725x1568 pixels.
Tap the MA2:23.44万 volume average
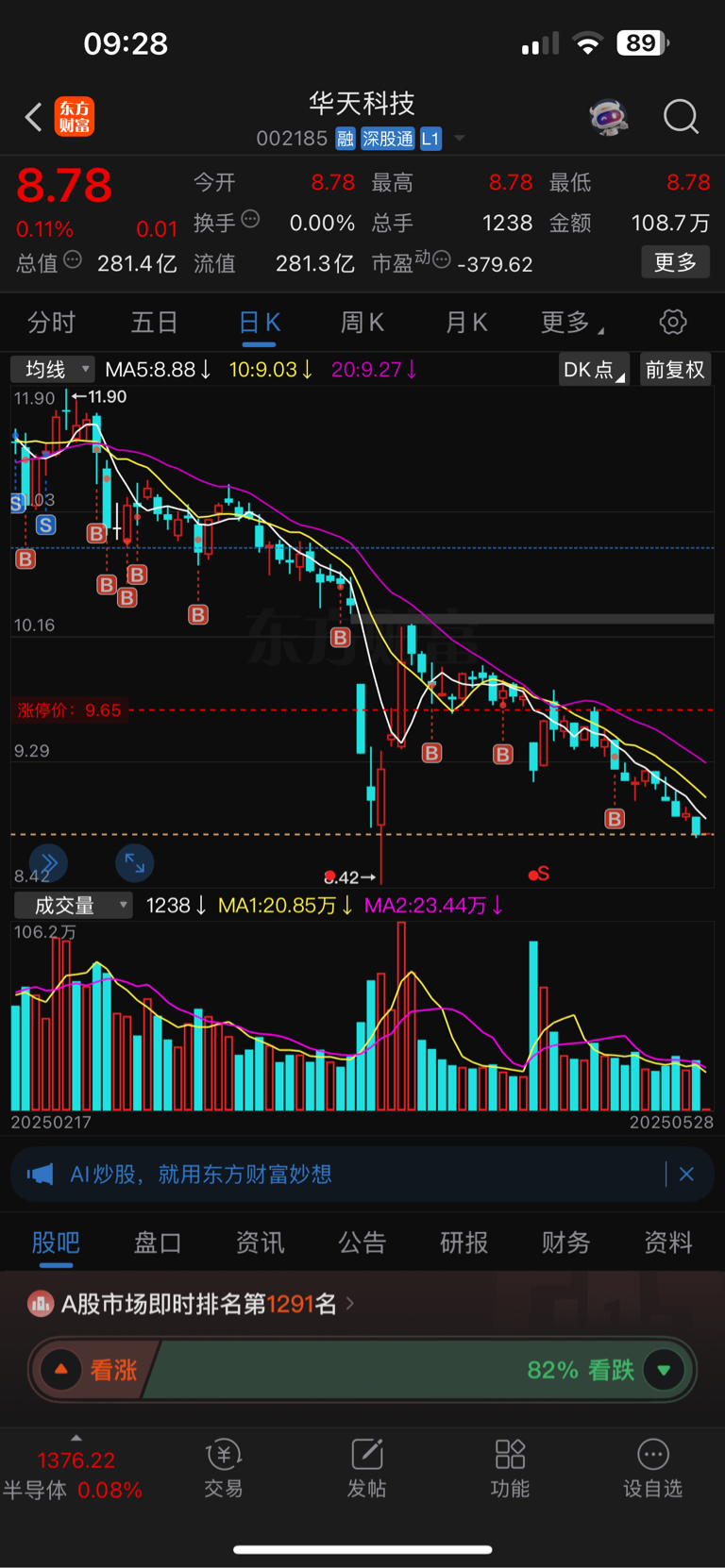pyautogui.click(x=433, y=906)
